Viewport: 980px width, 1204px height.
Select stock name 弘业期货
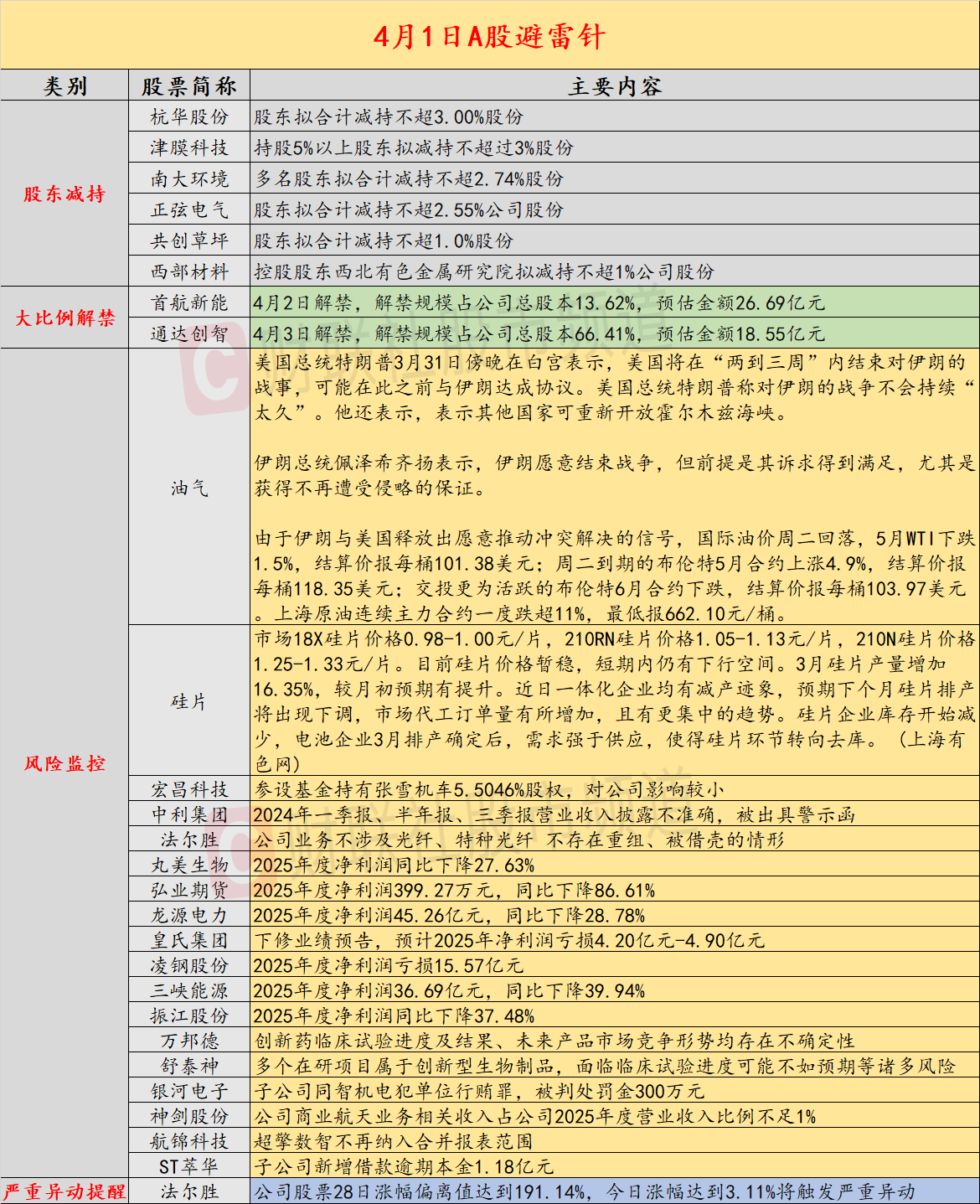tap(189, 890)
